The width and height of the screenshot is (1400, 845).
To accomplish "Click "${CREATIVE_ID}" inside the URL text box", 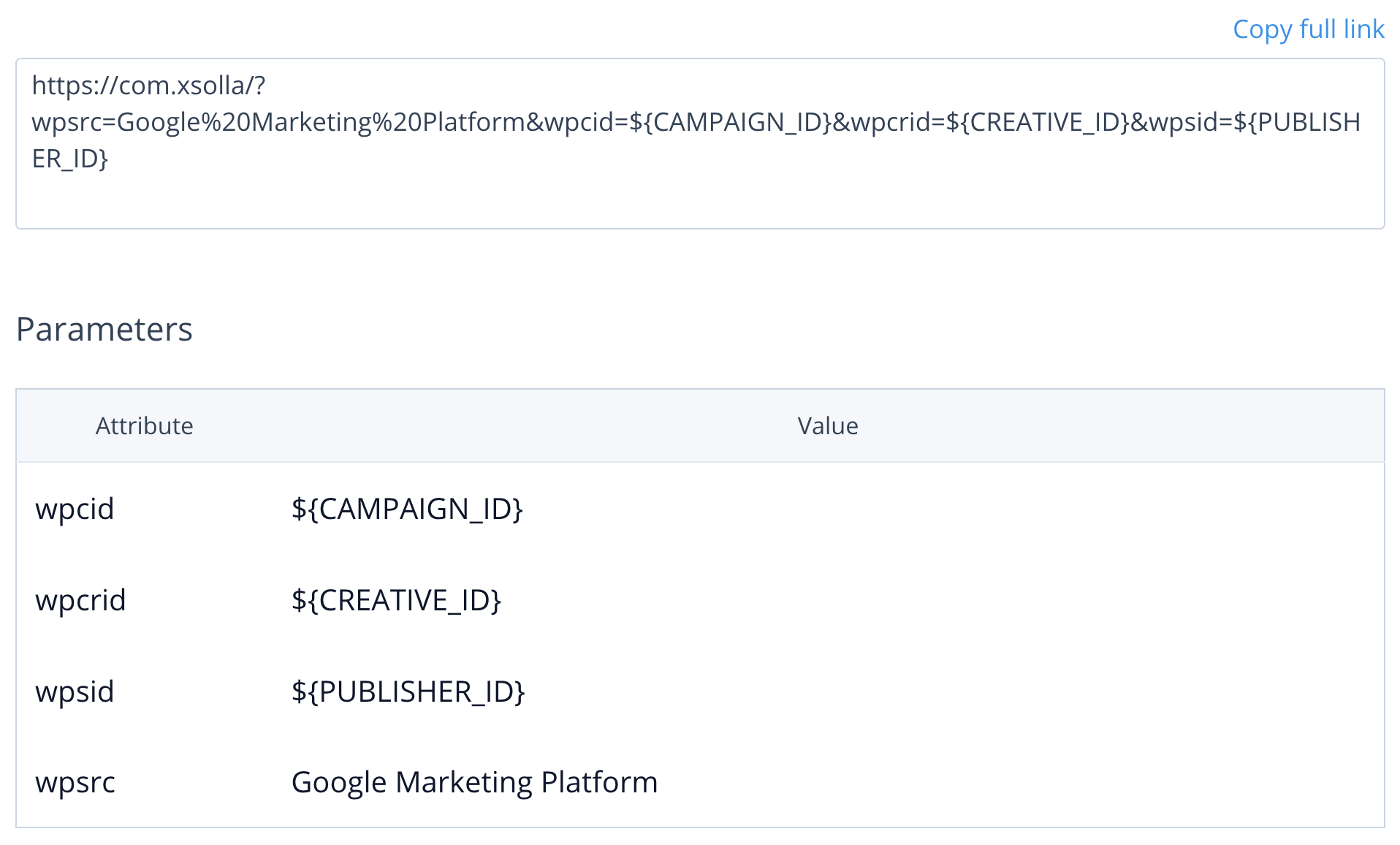I will [1038, 122].
